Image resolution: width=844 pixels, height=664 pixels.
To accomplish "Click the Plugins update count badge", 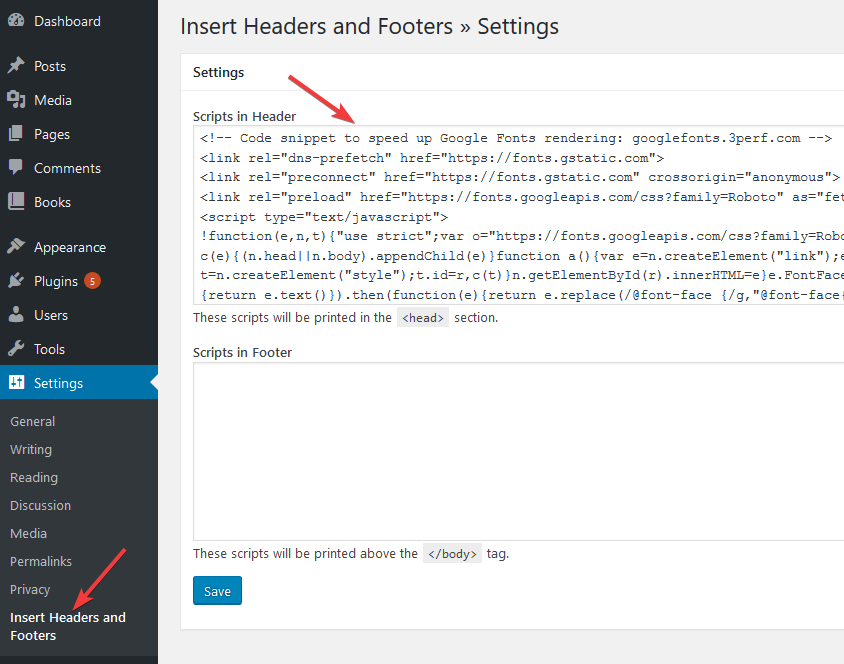I will pyautogui.click(x=92, y=281).
